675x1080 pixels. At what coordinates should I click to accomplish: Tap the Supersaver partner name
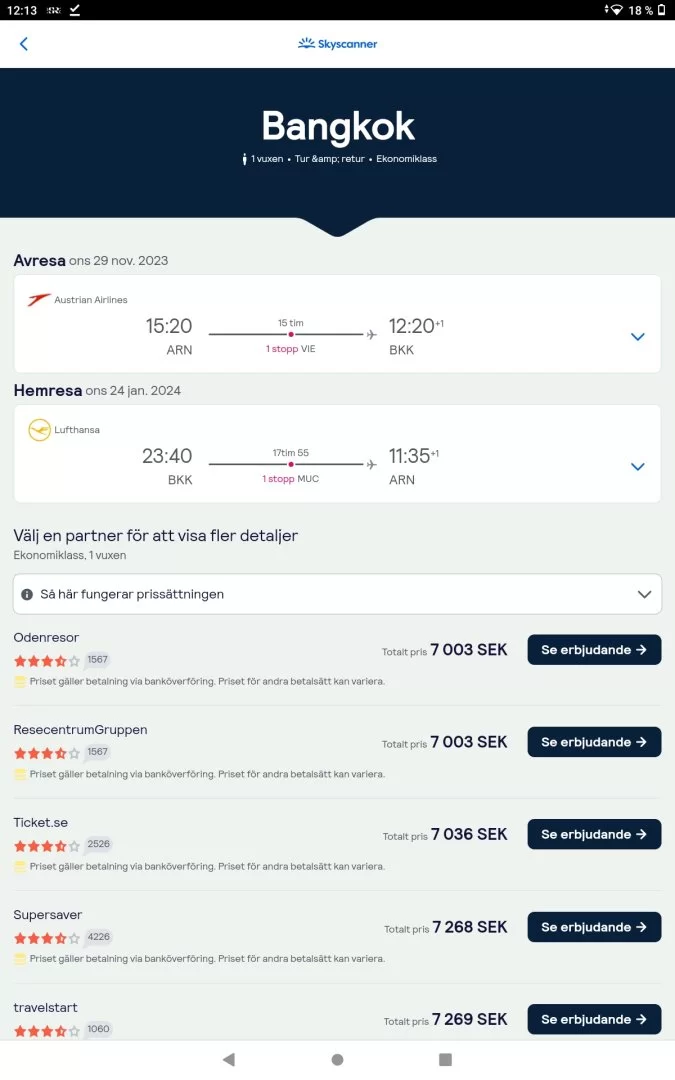pyautogui.click(x=48, y=915)
